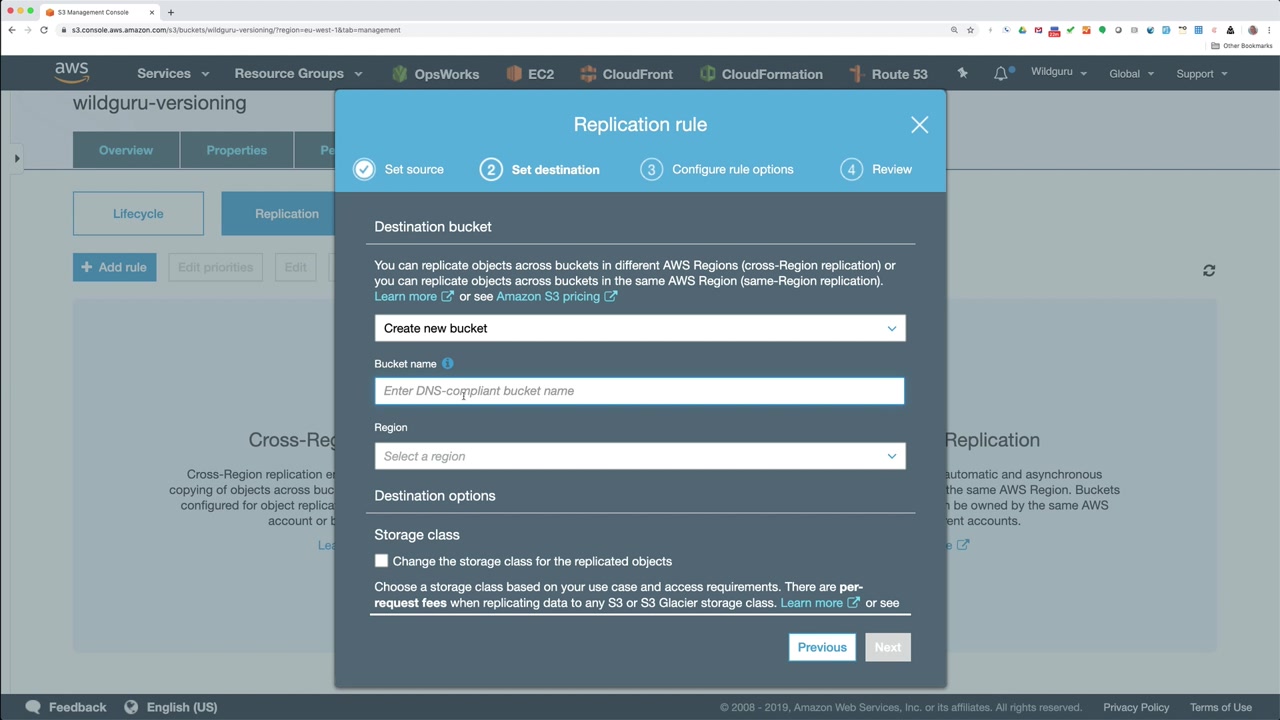
Task: Click step 4 Review
Action: click(876, 169)
